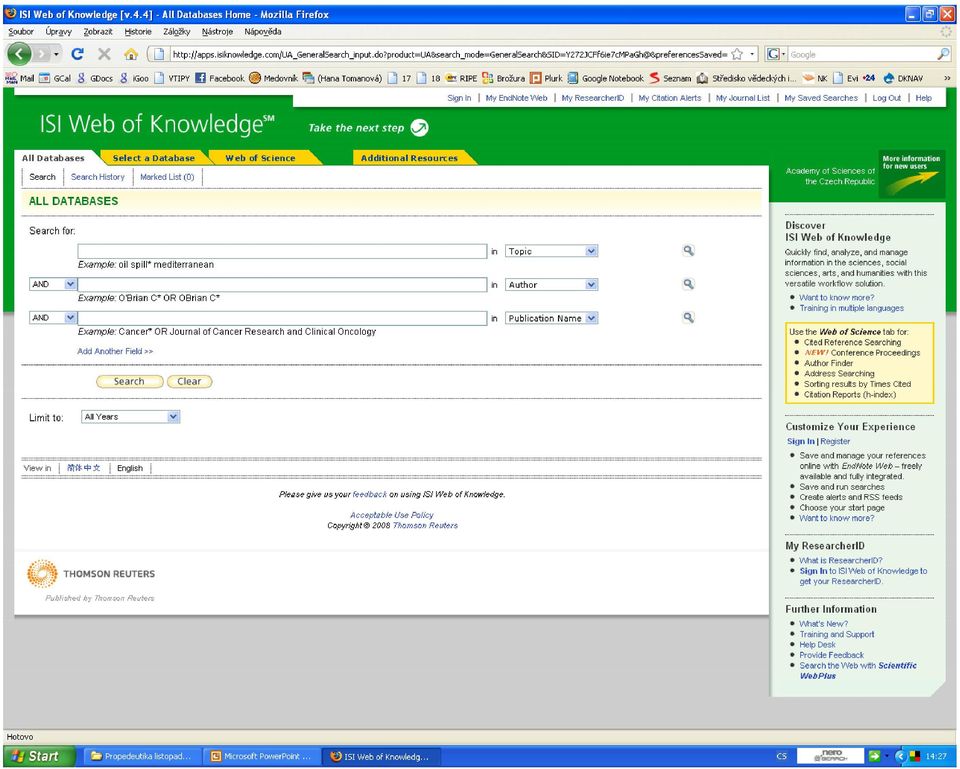Click the Clear button
Viewport: 960px width, 769px height.
click(x=189, y=381)
